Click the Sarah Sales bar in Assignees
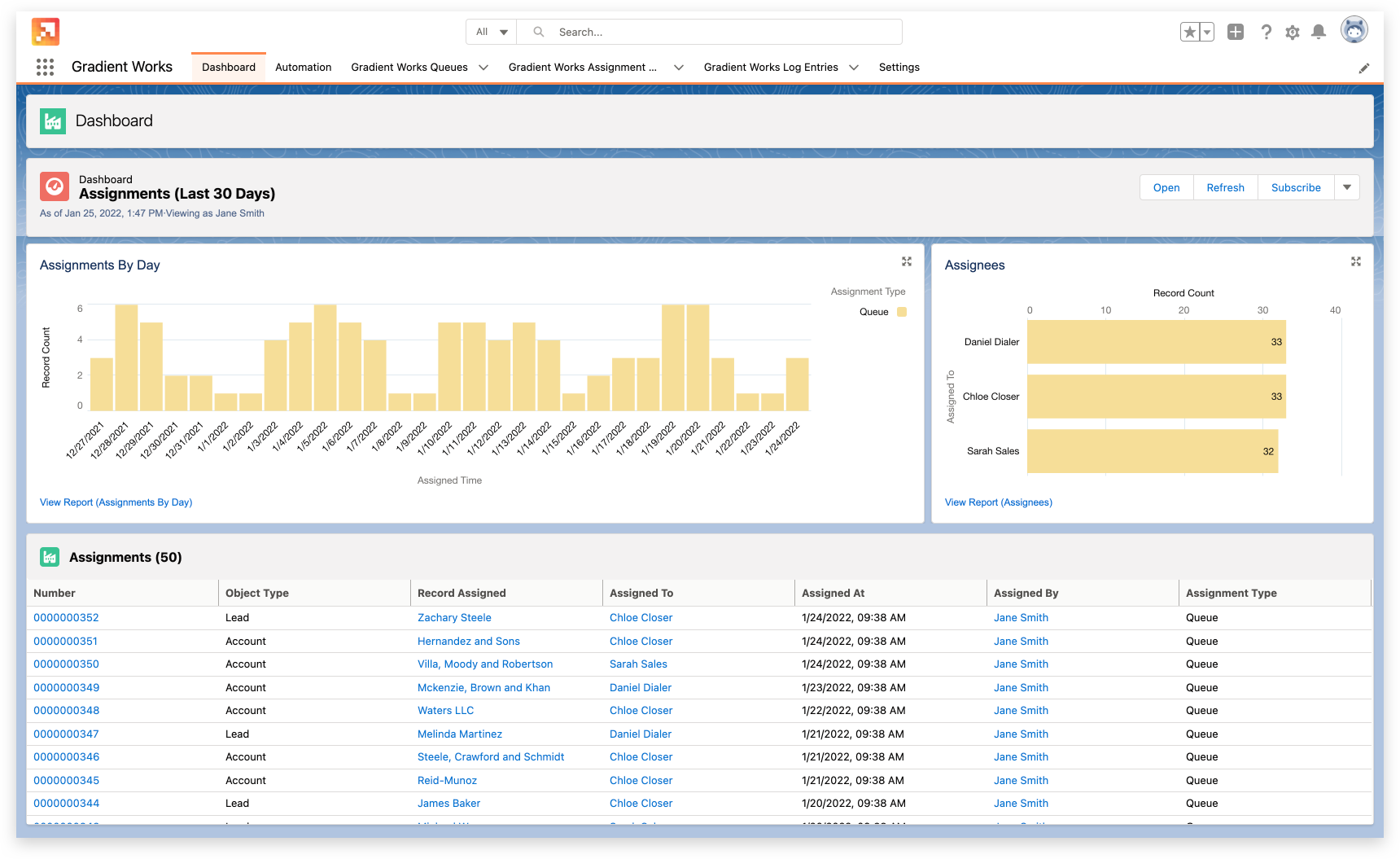Screen dimensions: 1400x859 point(1153,451)
